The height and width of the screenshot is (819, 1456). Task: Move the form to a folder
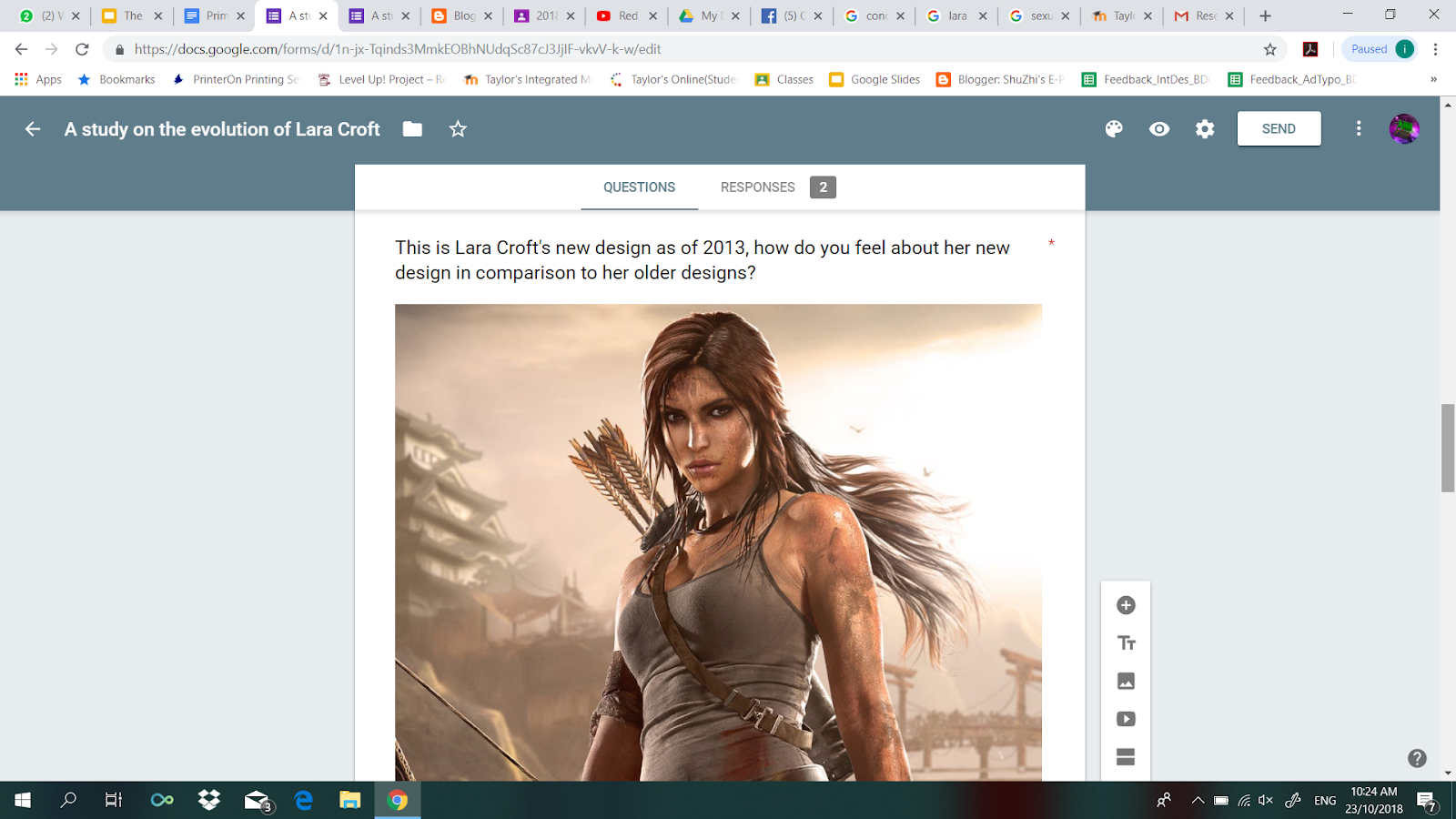pyautogui.click(x=412, y=129)
